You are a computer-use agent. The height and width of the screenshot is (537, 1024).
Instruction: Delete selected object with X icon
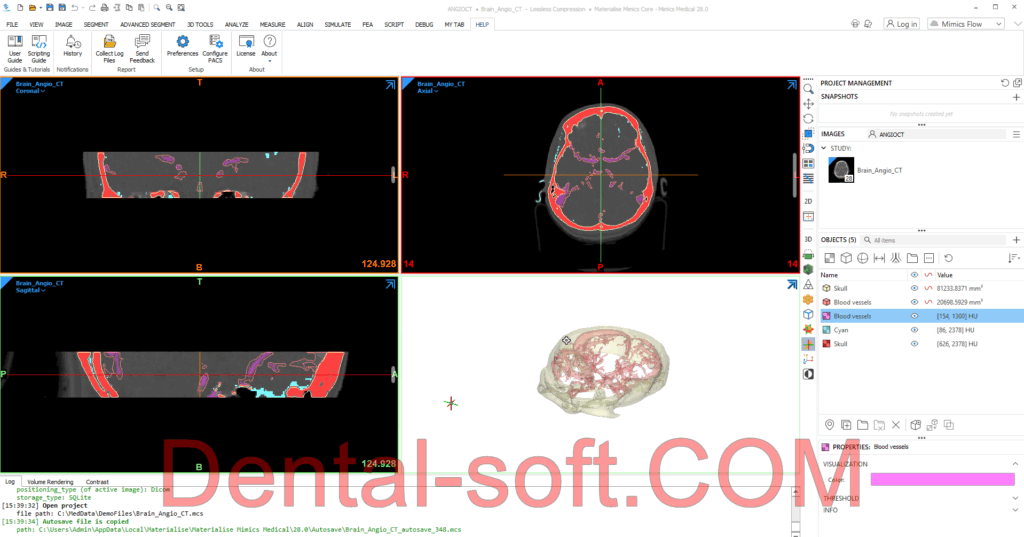(x=896, y=425)
